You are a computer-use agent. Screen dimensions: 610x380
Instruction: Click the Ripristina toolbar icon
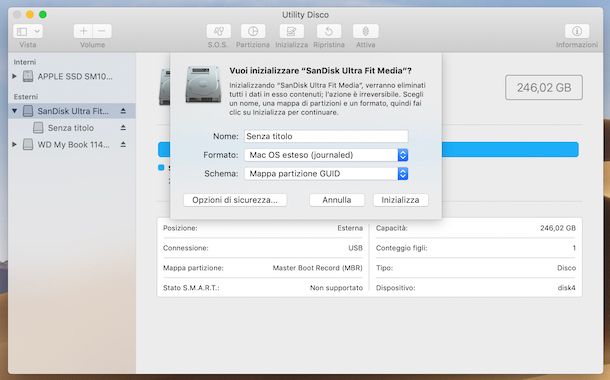[x=329, y=31]
